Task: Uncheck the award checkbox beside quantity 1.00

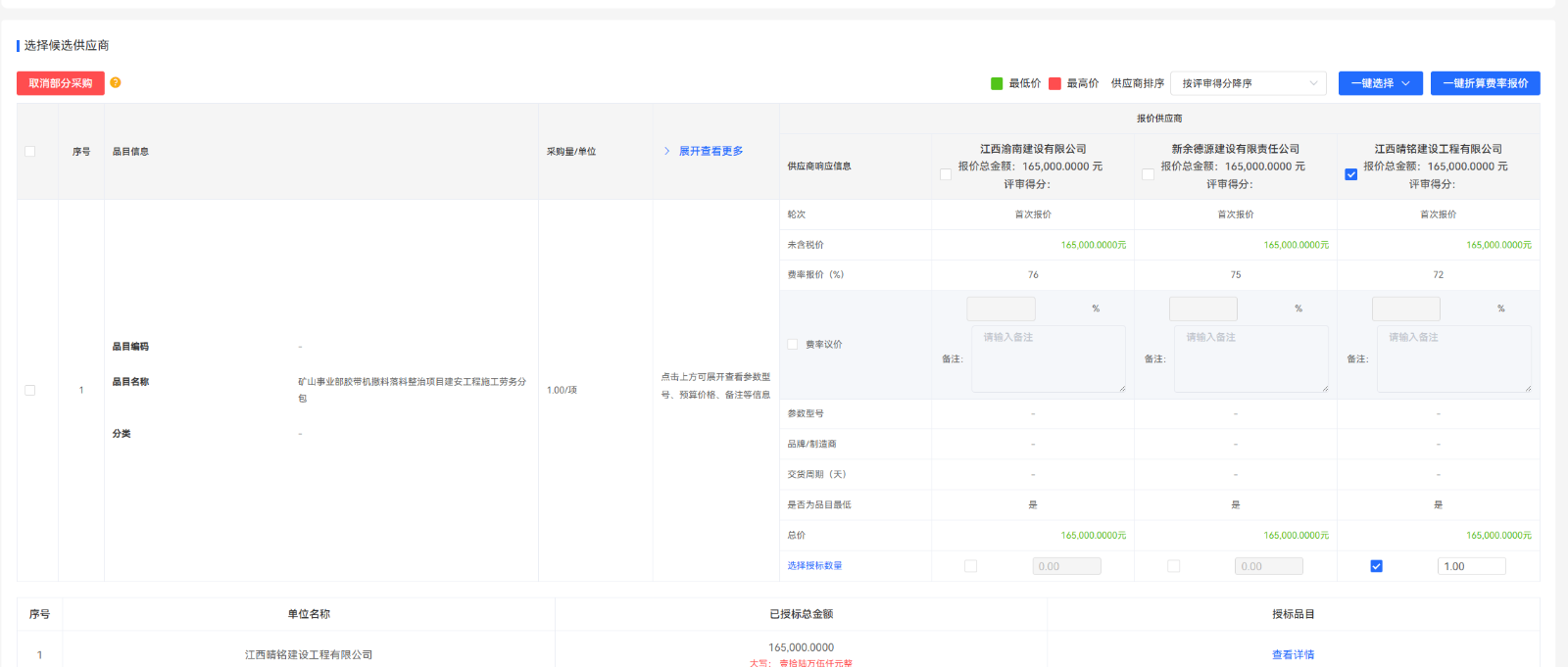Action: (1376, 567)
